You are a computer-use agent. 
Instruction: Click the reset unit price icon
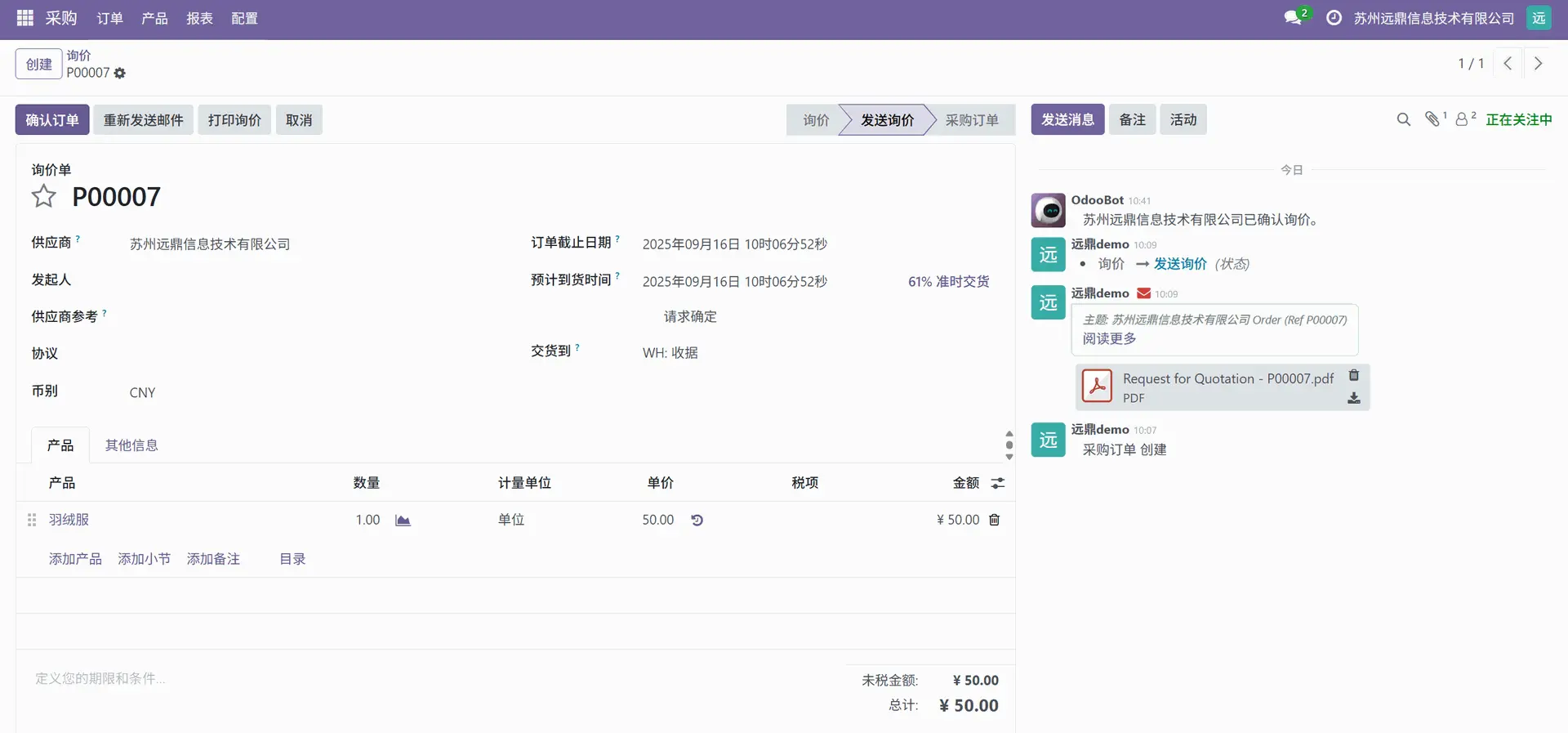pos(697,521)
